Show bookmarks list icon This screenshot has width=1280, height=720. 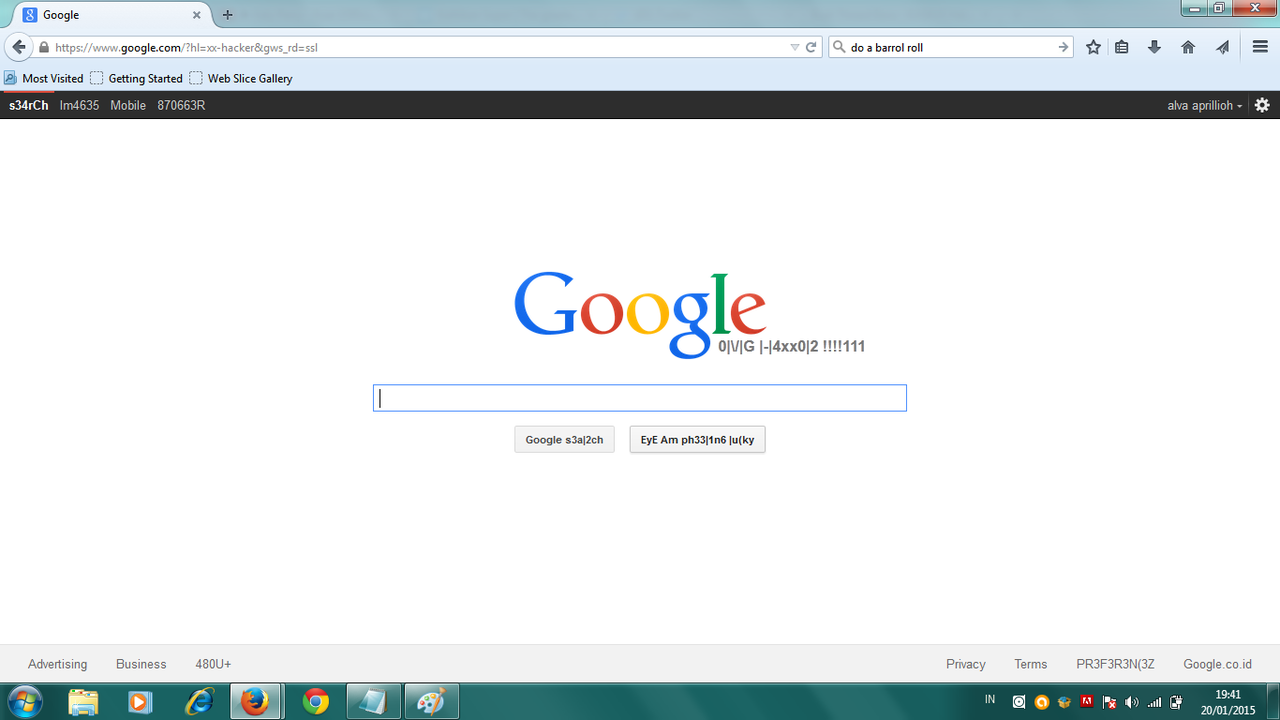point(1122,47)
